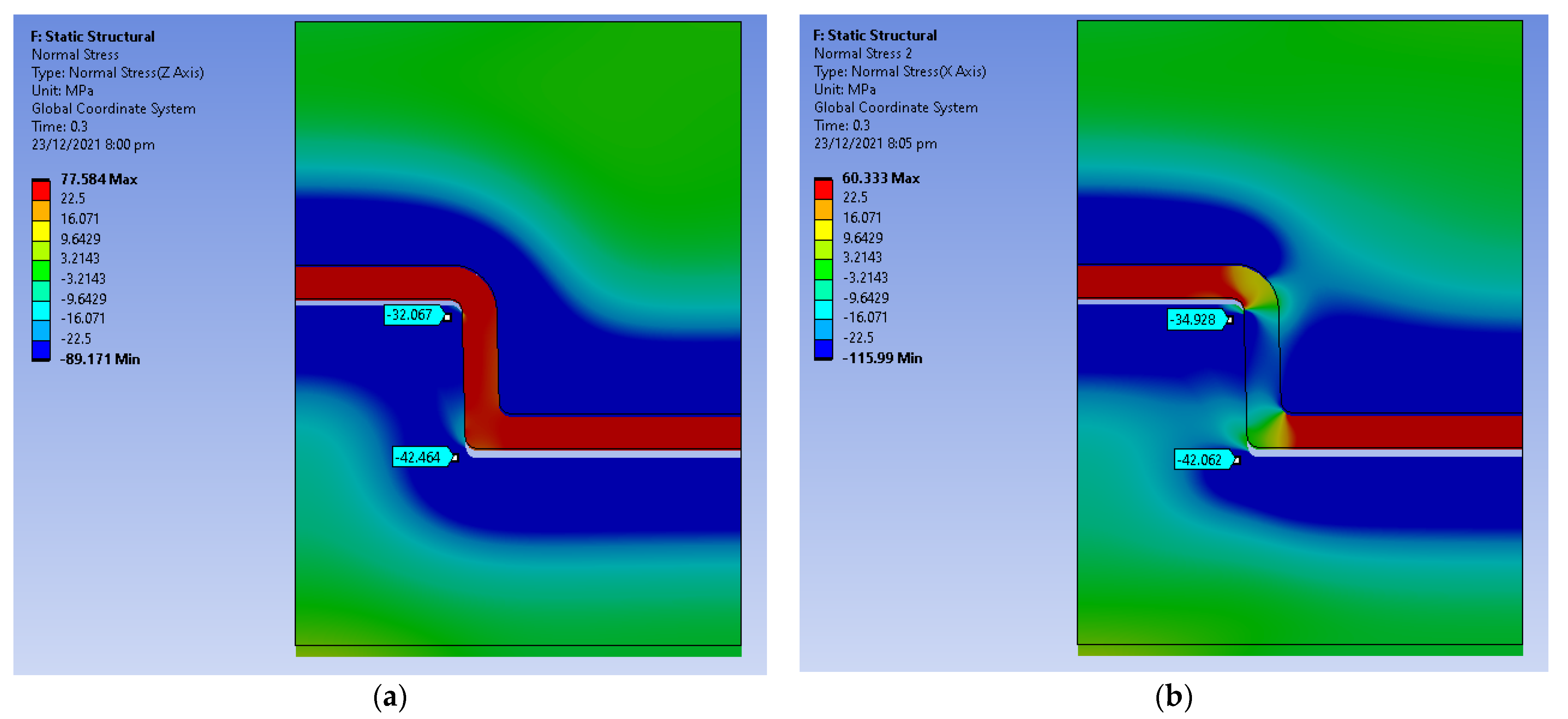Click the -89.171 Min legend value
This screenshot has height=719, width=1568.
[x=100, y=359]
